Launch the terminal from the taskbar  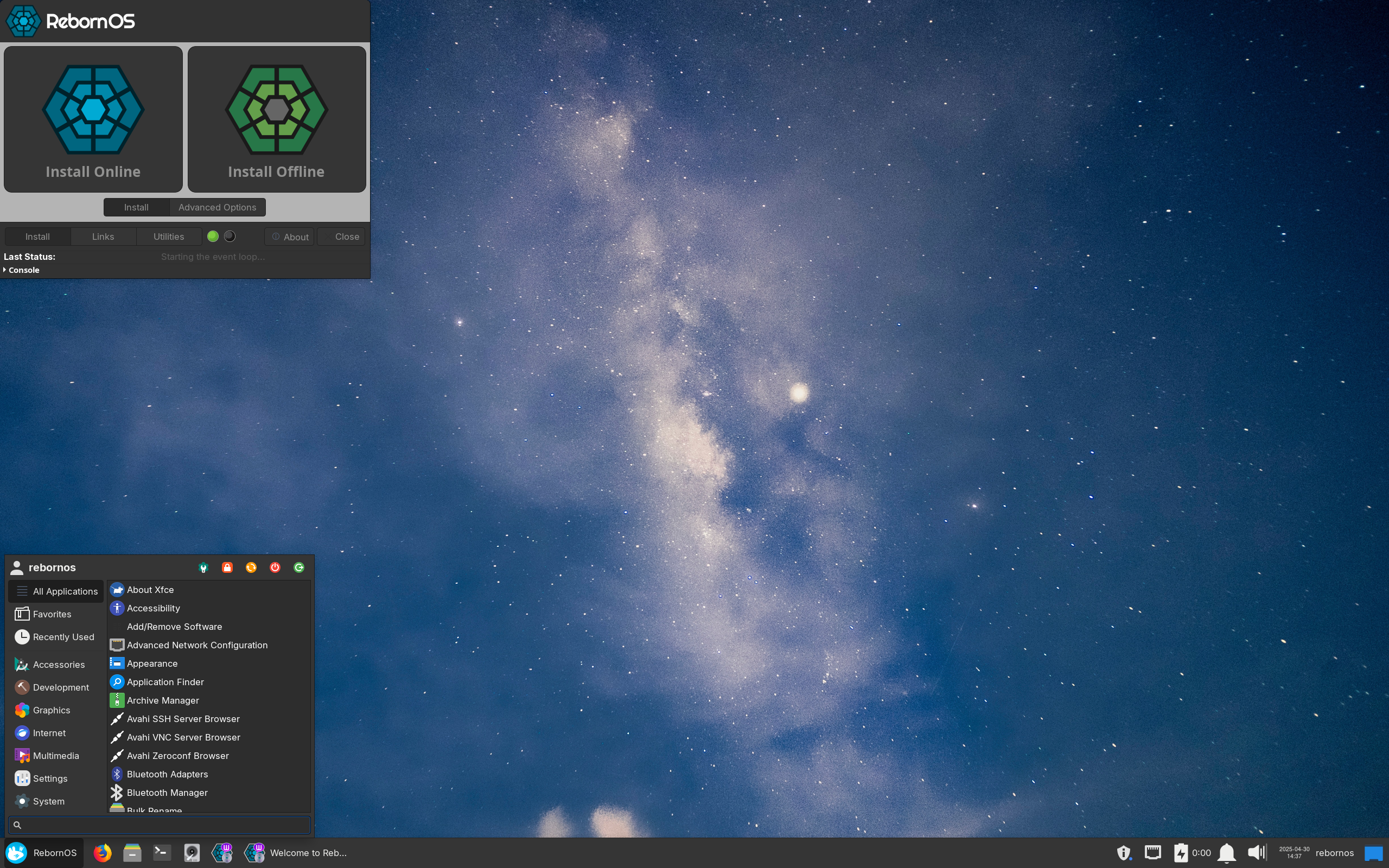162,852
